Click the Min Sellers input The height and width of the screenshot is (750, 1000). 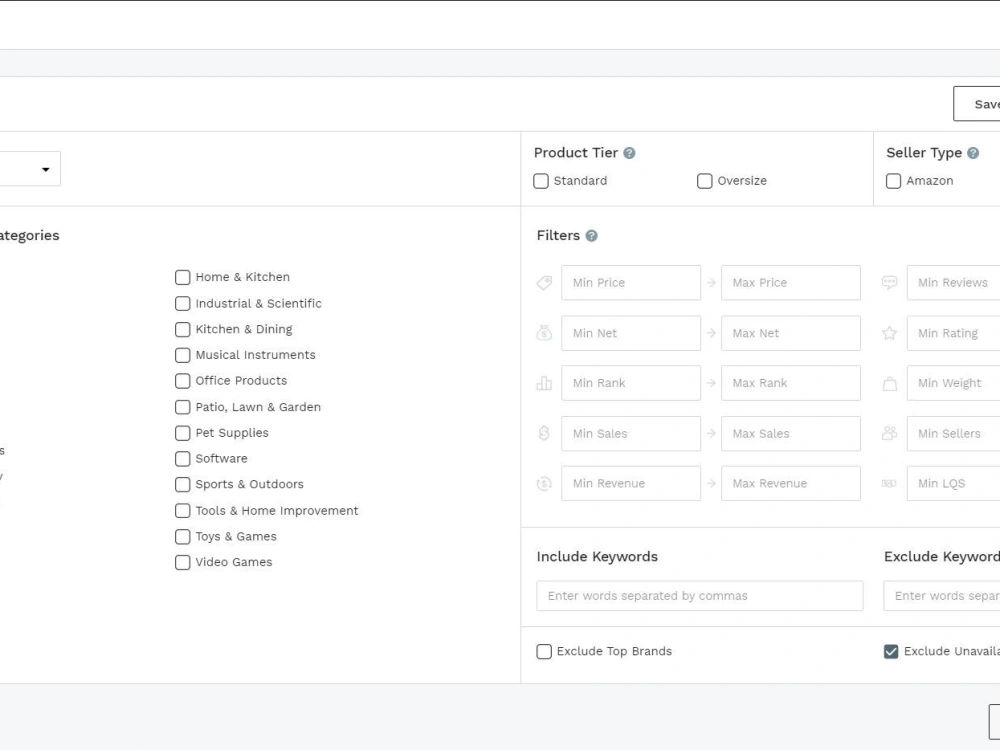[x=953, y=434]
